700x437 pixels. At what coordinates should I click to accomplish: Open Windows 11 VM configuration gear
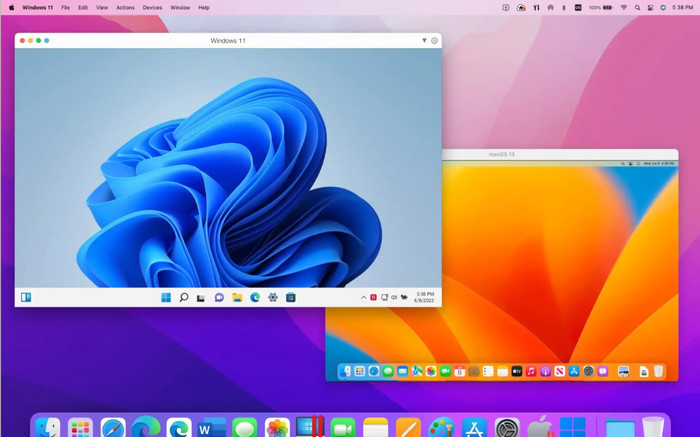click(434, 41)
